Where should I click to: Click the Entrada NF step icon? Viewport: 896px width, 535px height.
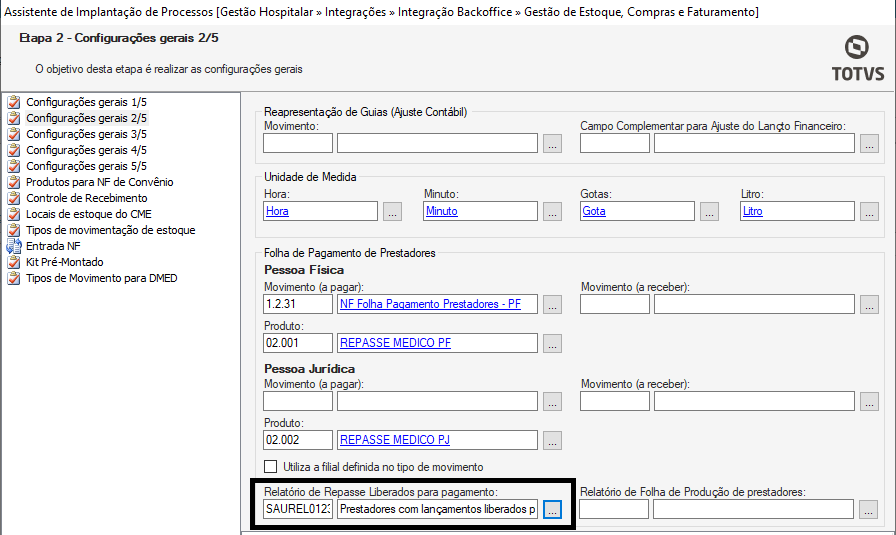14,246
